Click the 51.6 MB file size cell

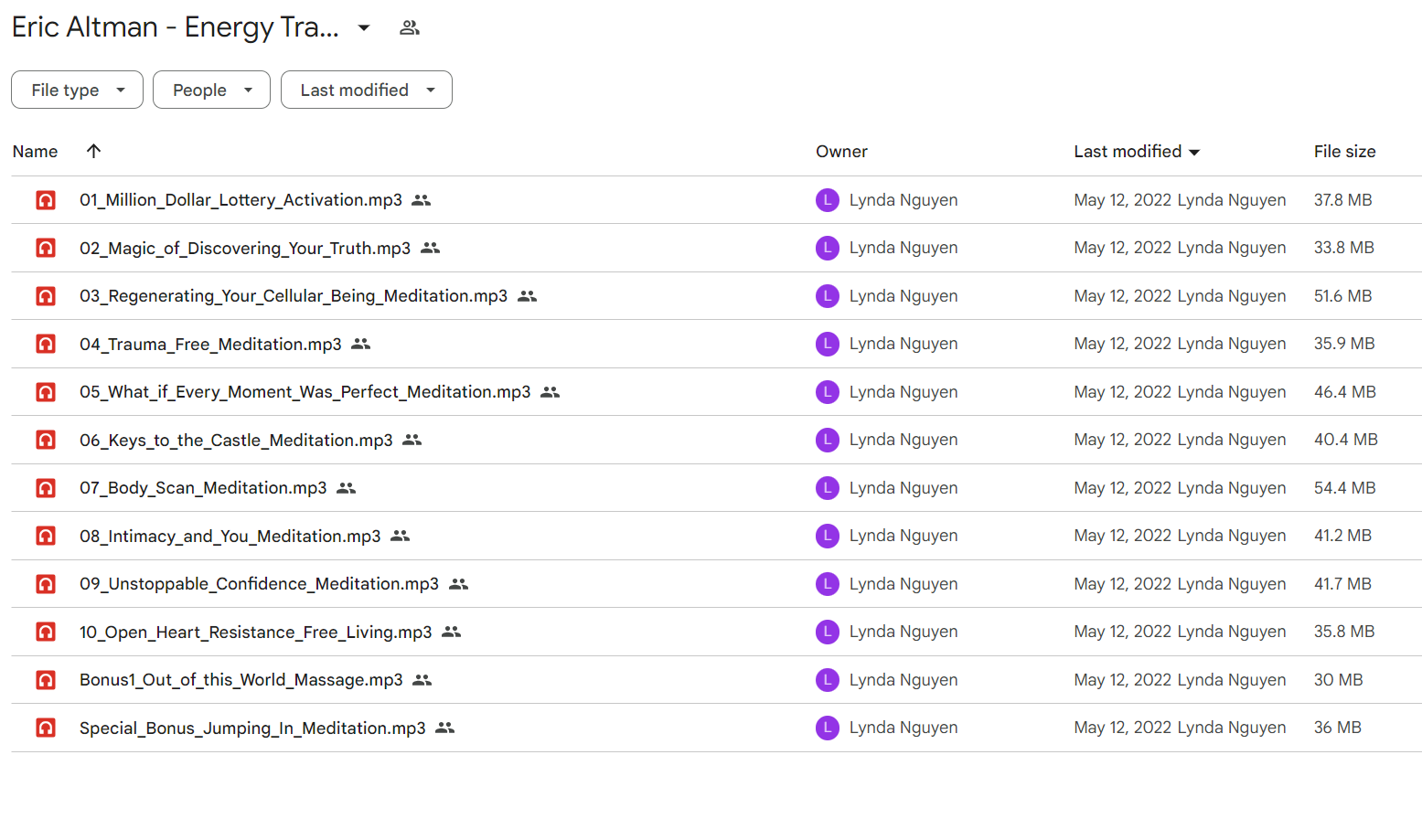[1342, 296]
